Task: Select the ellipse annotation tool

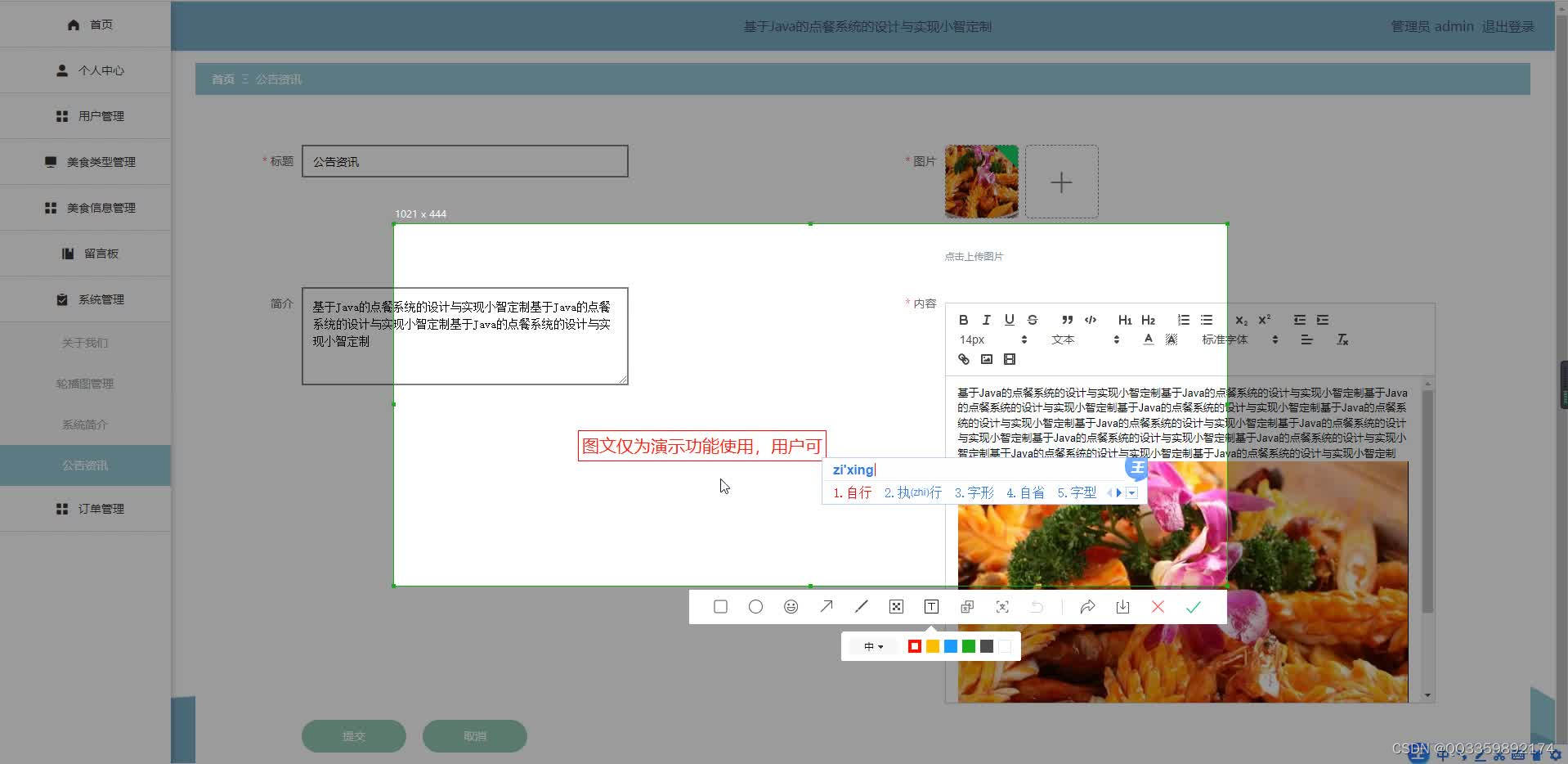Action: [755, 607]
